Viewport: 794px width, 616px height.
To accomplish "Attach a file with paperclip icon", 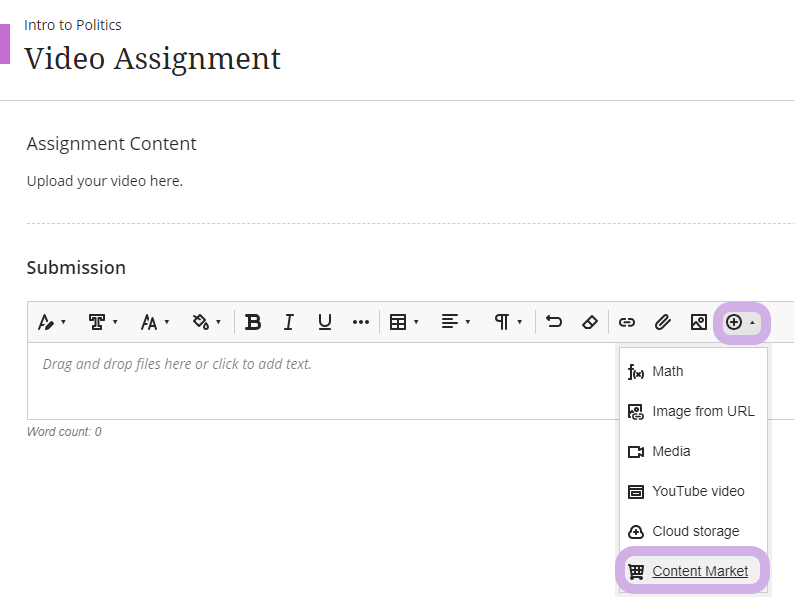I will point(663,322).
